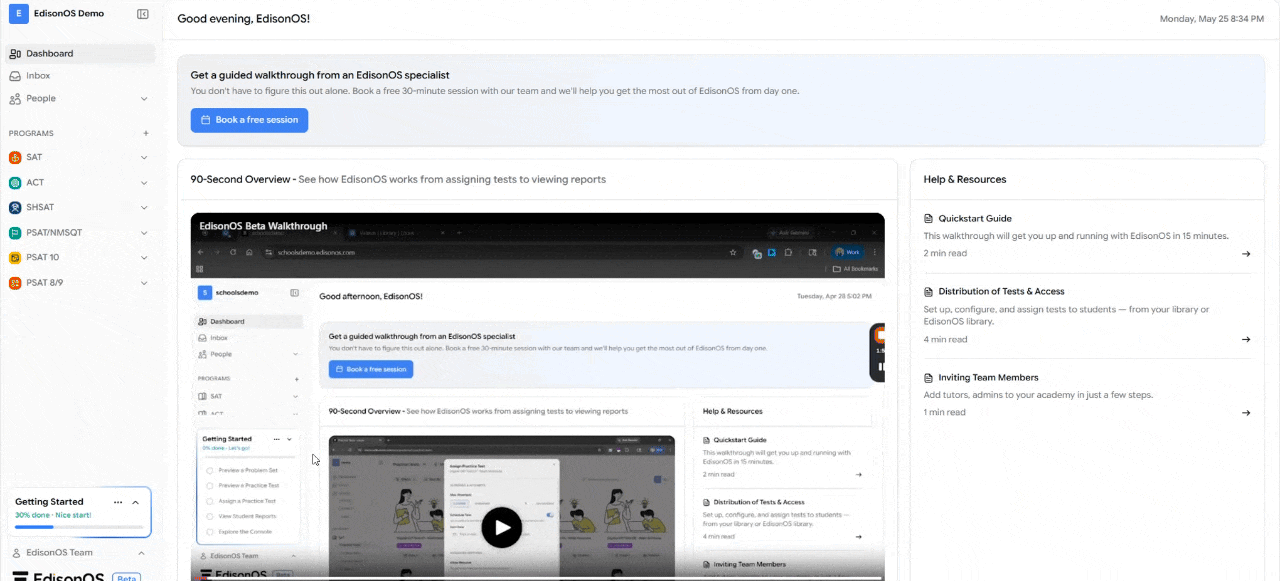Collapse the Getting Started card chevron
This screenshot has height=581, width=1280.
(136, 502)
